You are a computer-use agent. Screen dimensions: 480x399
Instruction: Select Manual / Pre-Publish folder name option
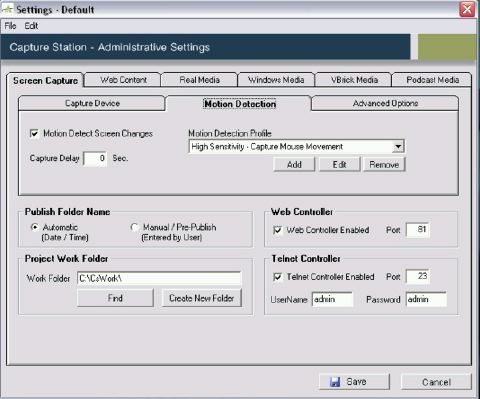click(134, 227)
